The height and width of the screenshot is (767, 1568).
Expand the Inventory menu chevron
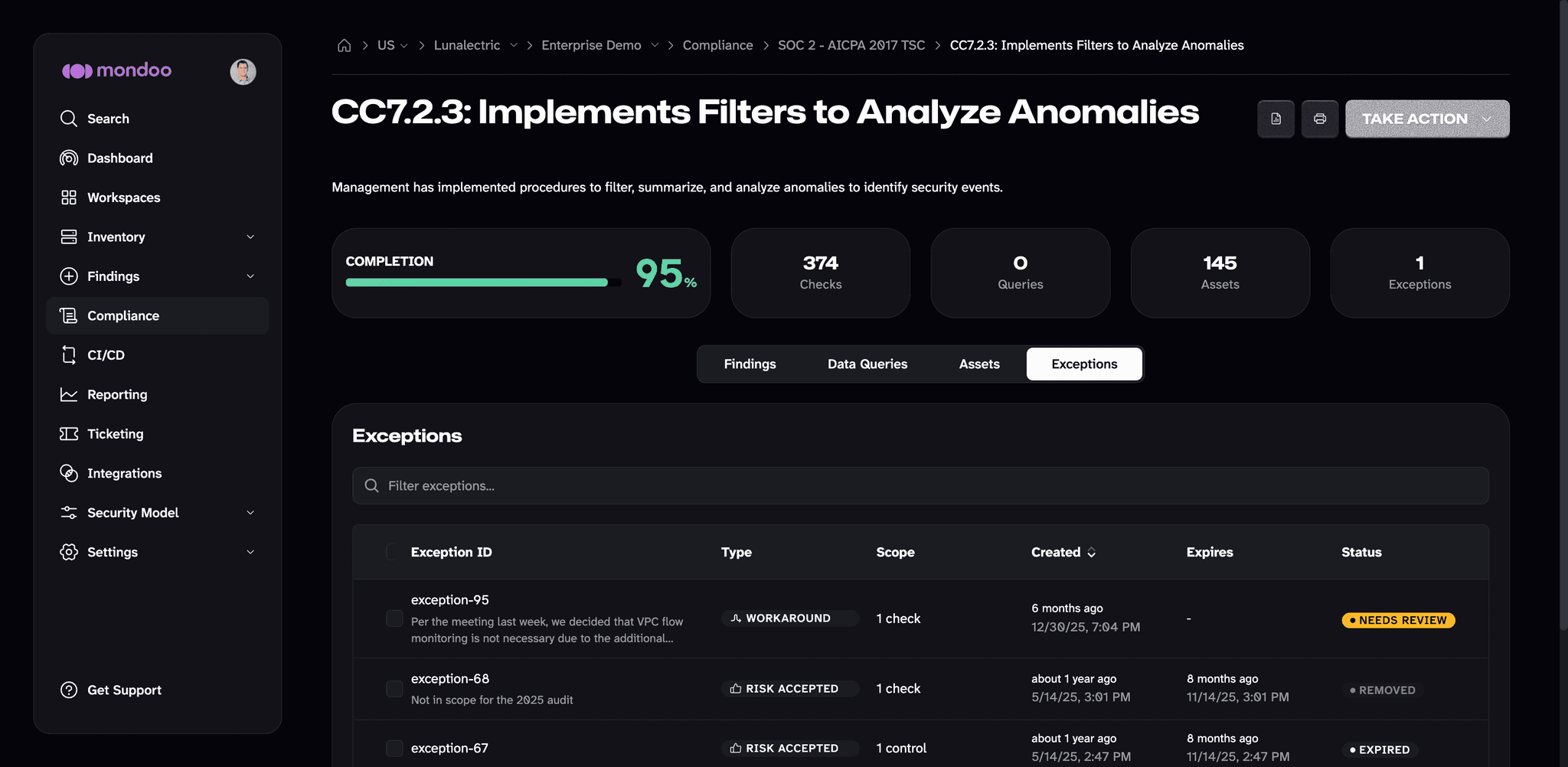point(250,237)
